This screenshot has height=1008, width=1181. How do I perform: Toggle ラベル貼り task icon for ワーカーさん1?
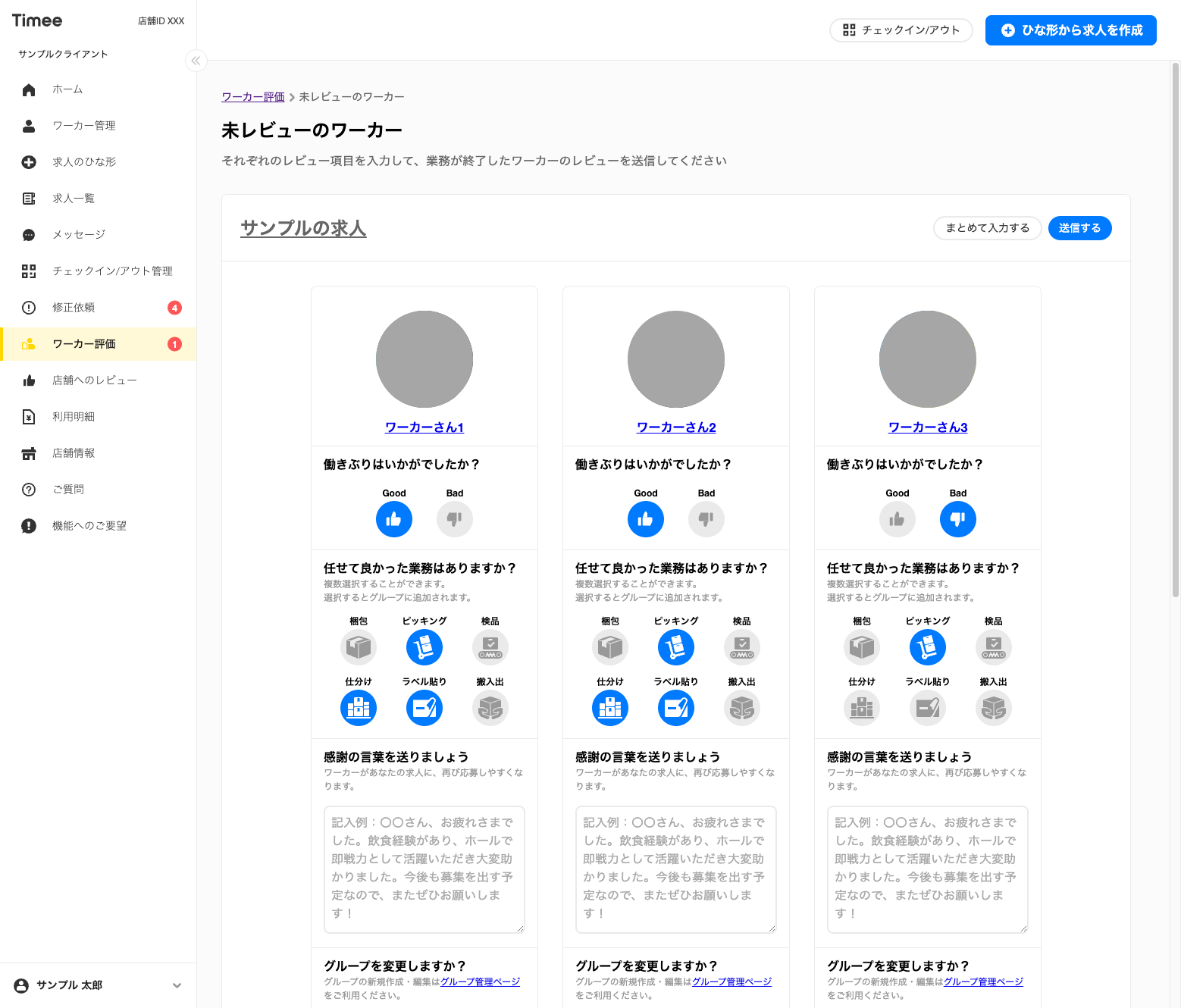424,708
